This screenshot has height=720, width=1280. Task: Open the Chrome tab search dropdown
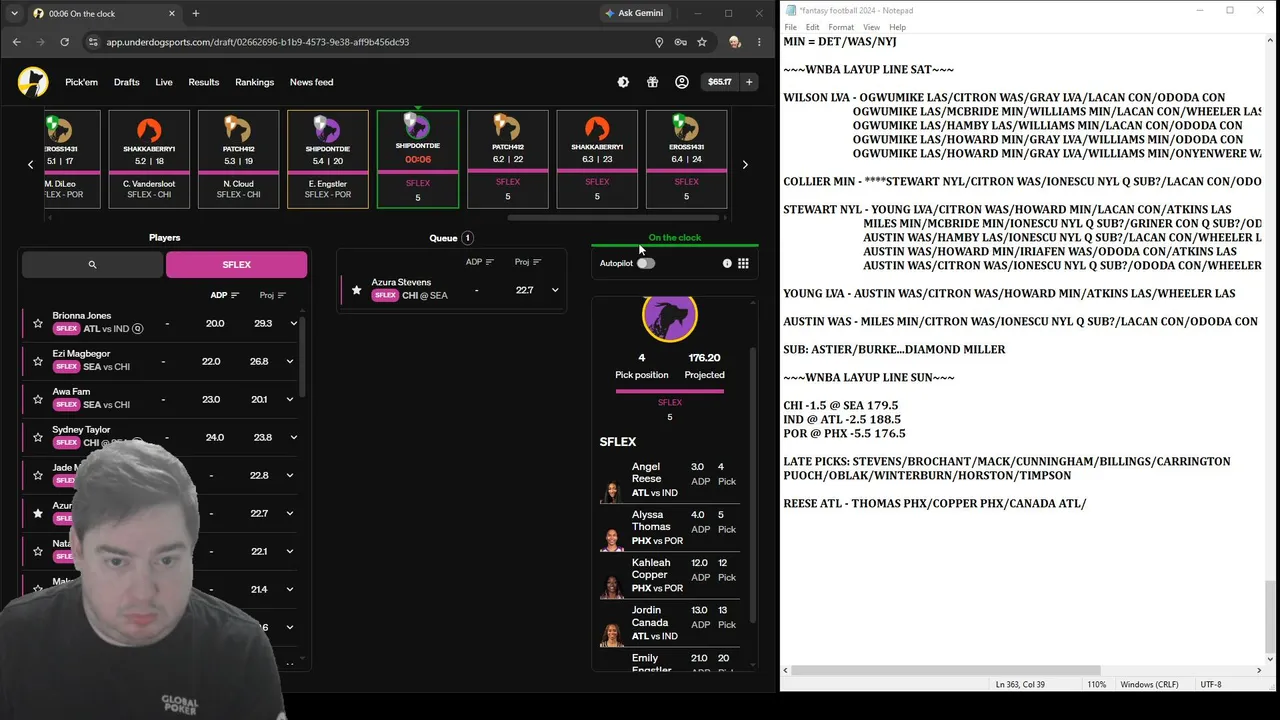point(14,13)
